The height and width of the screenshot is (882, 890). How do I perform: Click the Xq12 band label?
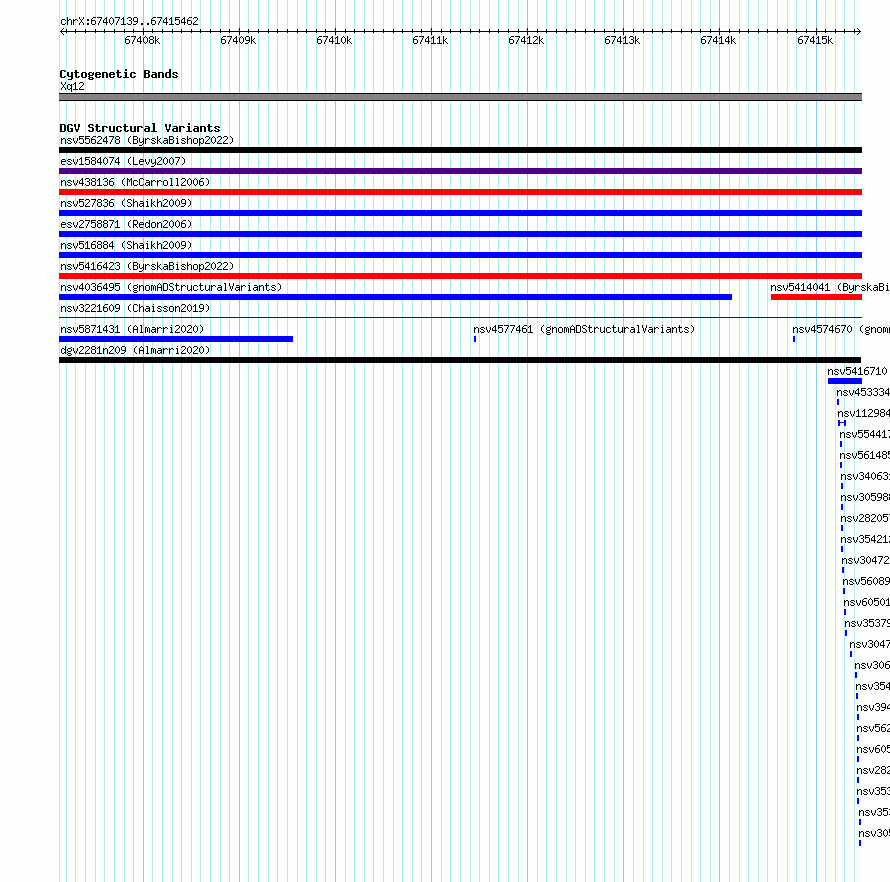coord(72,87)
